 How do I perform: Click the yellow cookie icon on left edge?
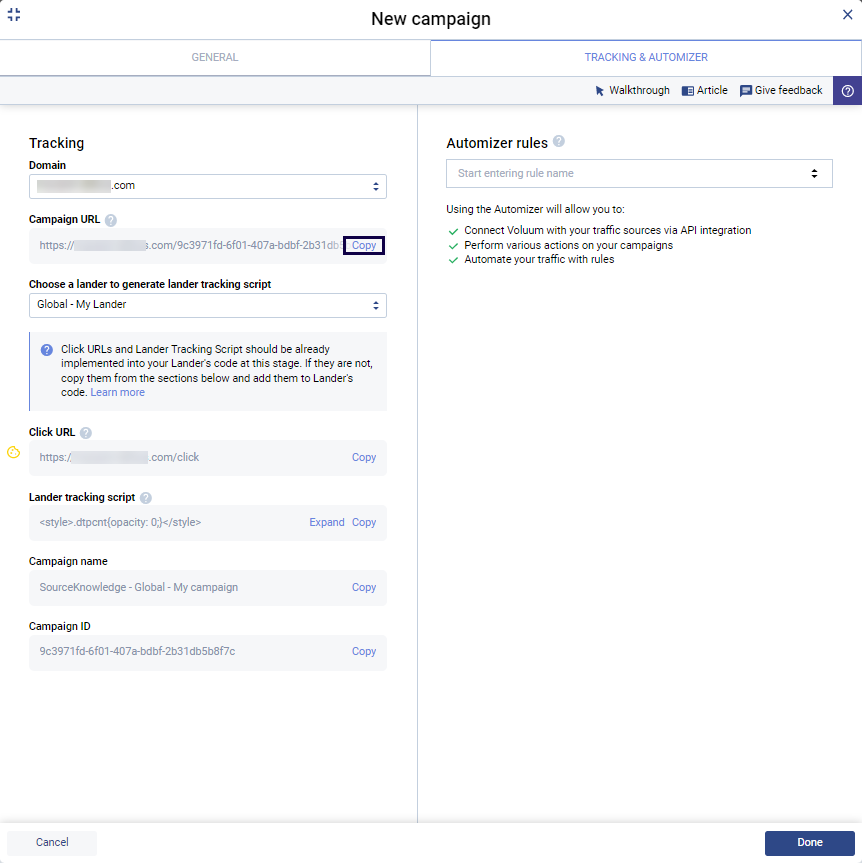[13, 452]
